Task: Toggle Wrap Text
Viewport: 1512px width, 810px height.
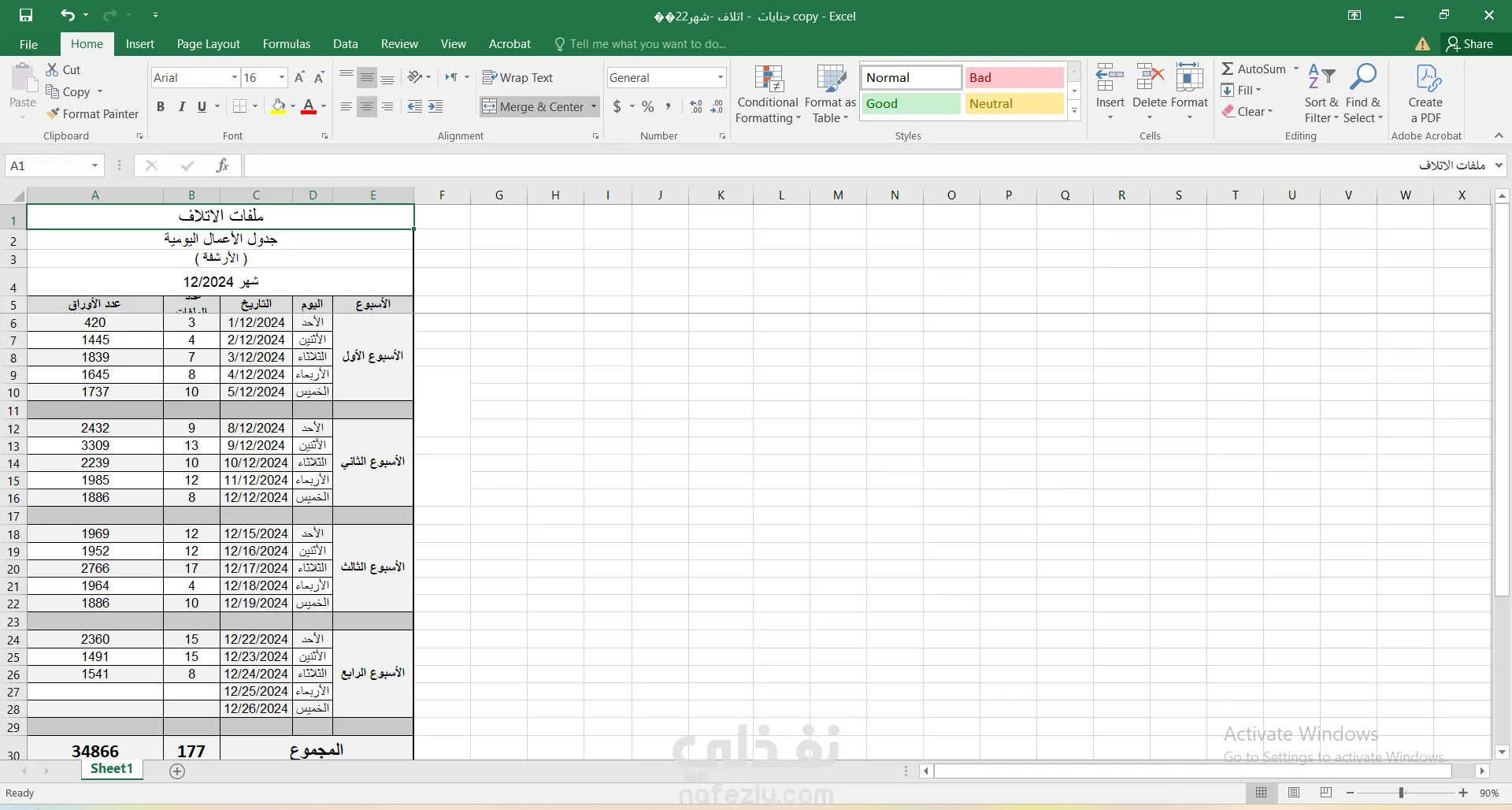Action: [517, 77]
